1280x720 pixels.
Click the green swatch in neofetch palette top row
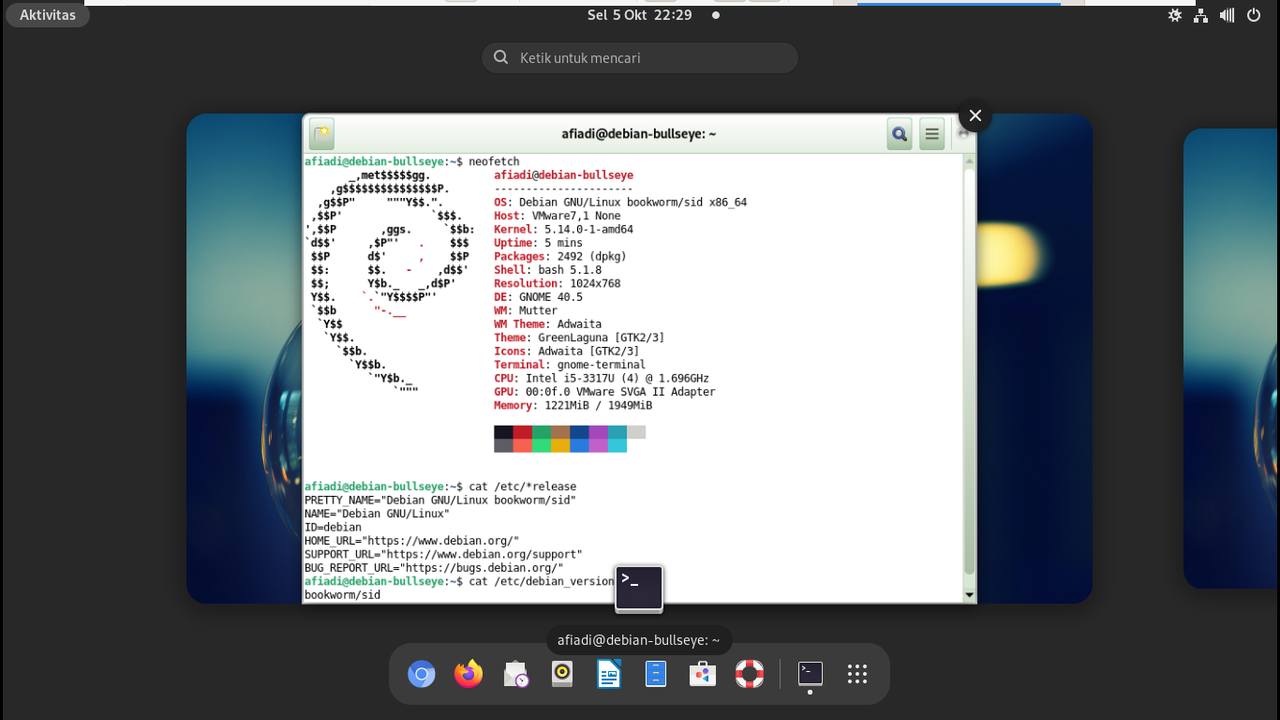point(541,432)
